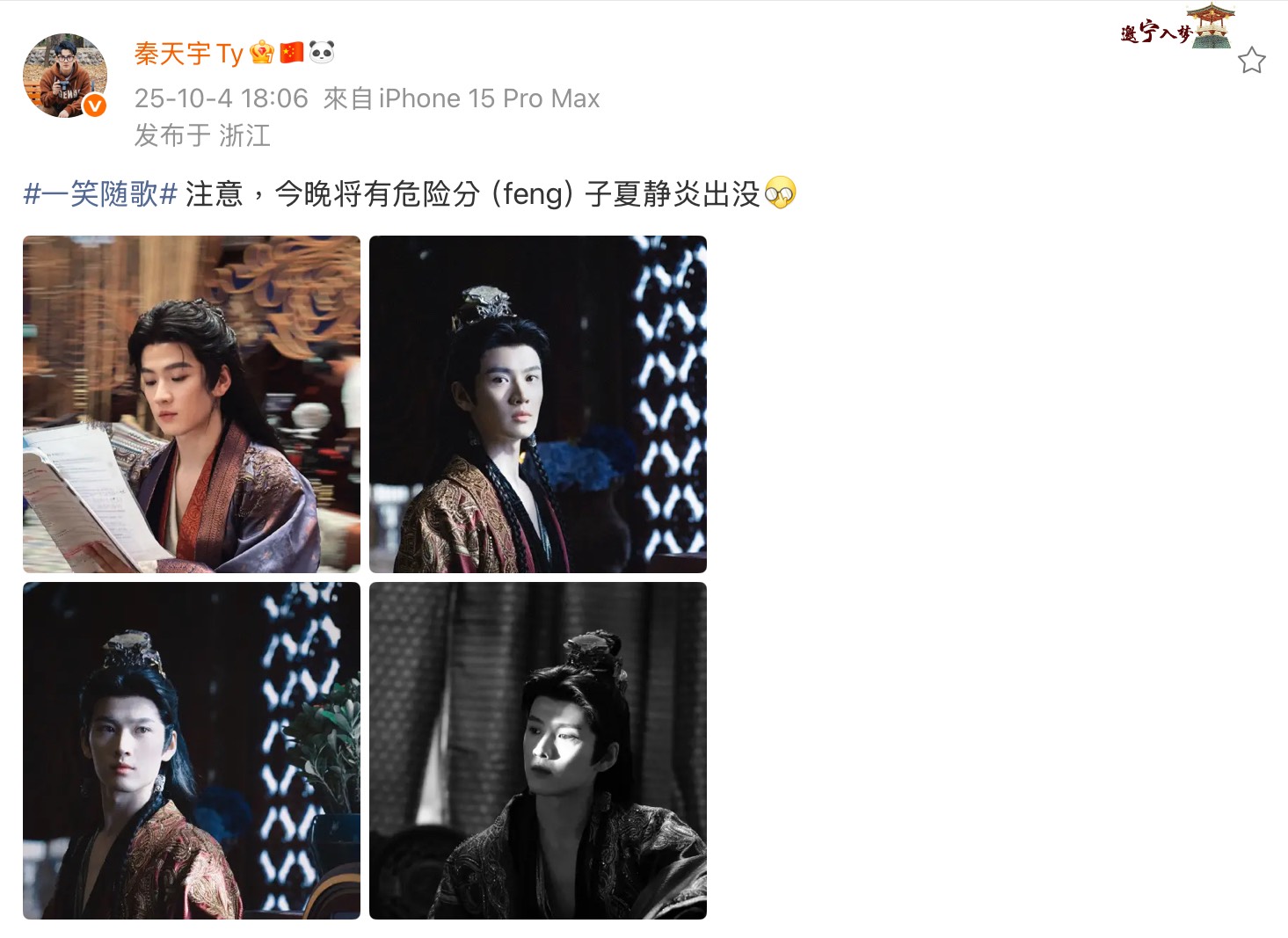This screenshot has height=938, width=1288.
Task: Click the 邀宇入梦 pavilion badge icon
Action: click(x=1178, y=27)
